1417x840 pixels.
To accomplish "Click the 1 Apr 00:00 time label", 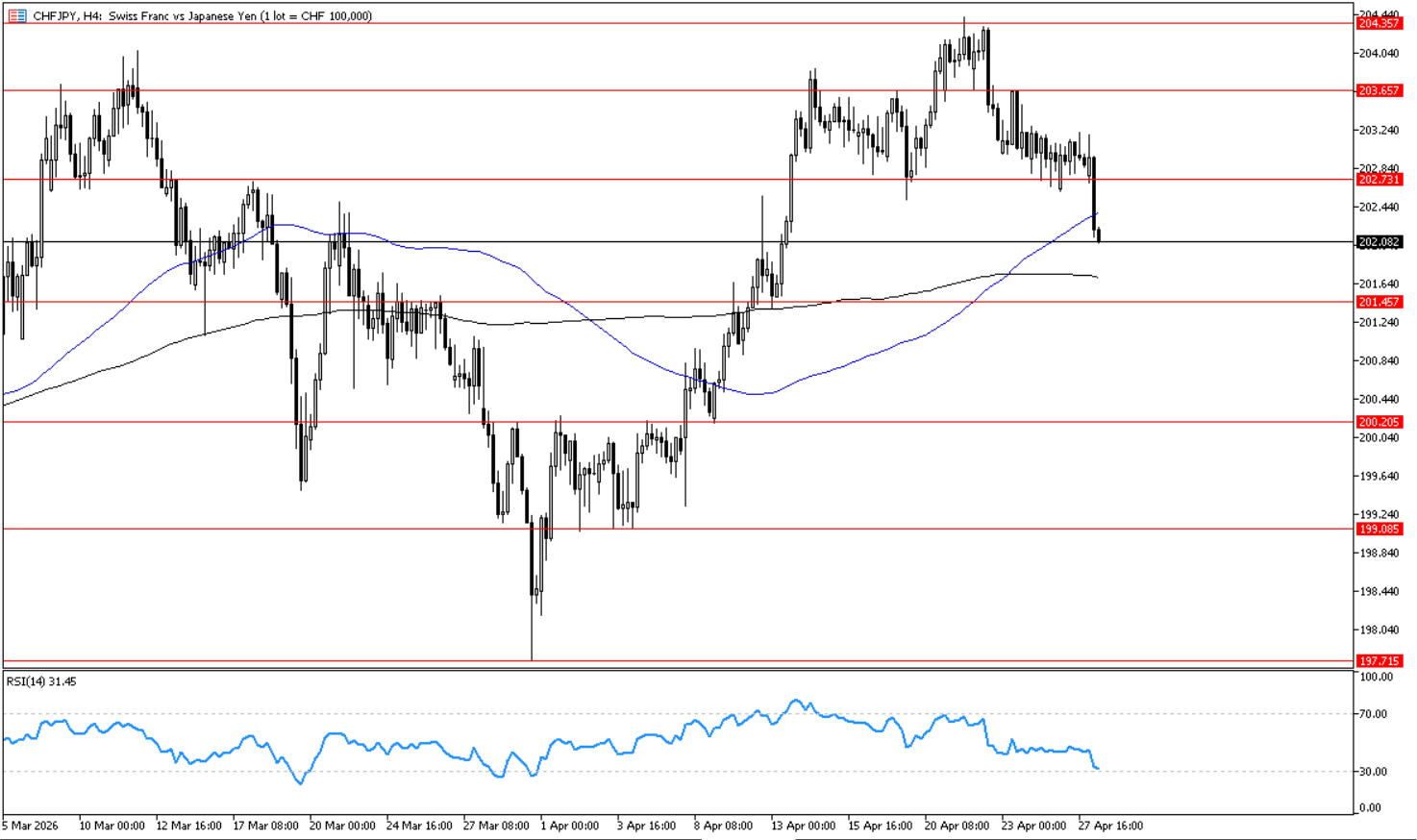I will coord(569,826).
